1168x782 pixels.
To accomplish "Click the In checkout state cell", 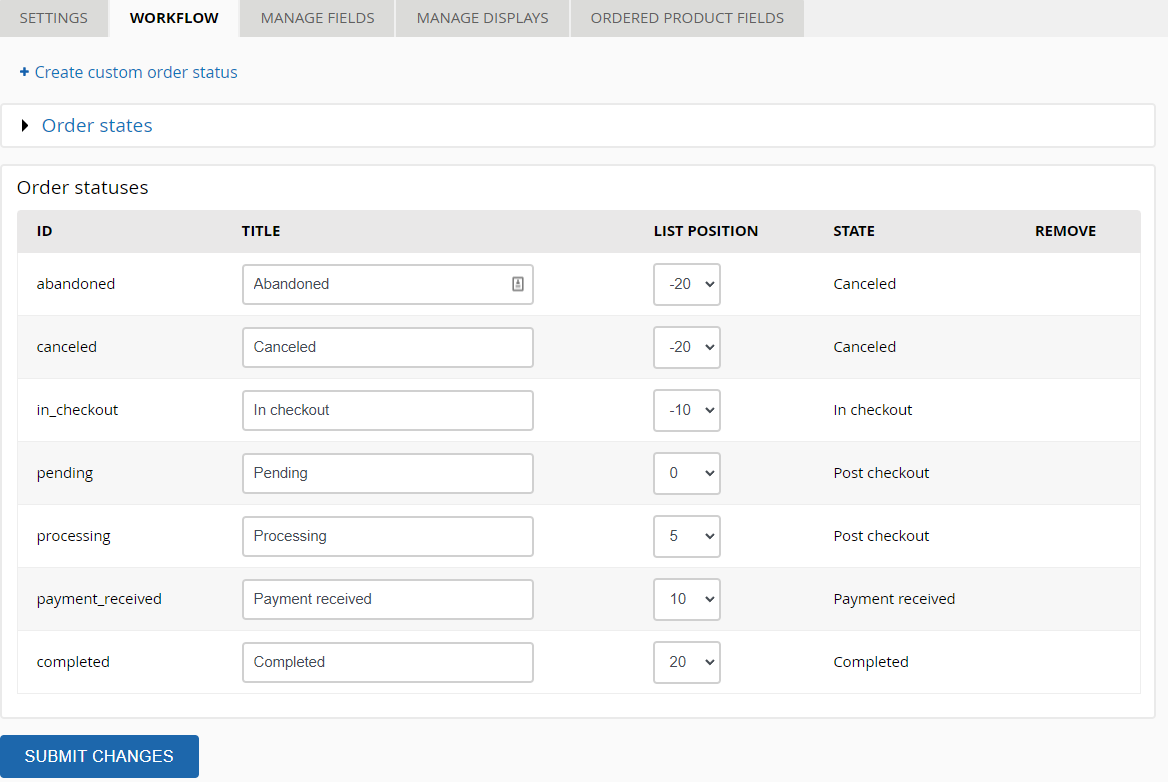I will [x=872, y=410].
